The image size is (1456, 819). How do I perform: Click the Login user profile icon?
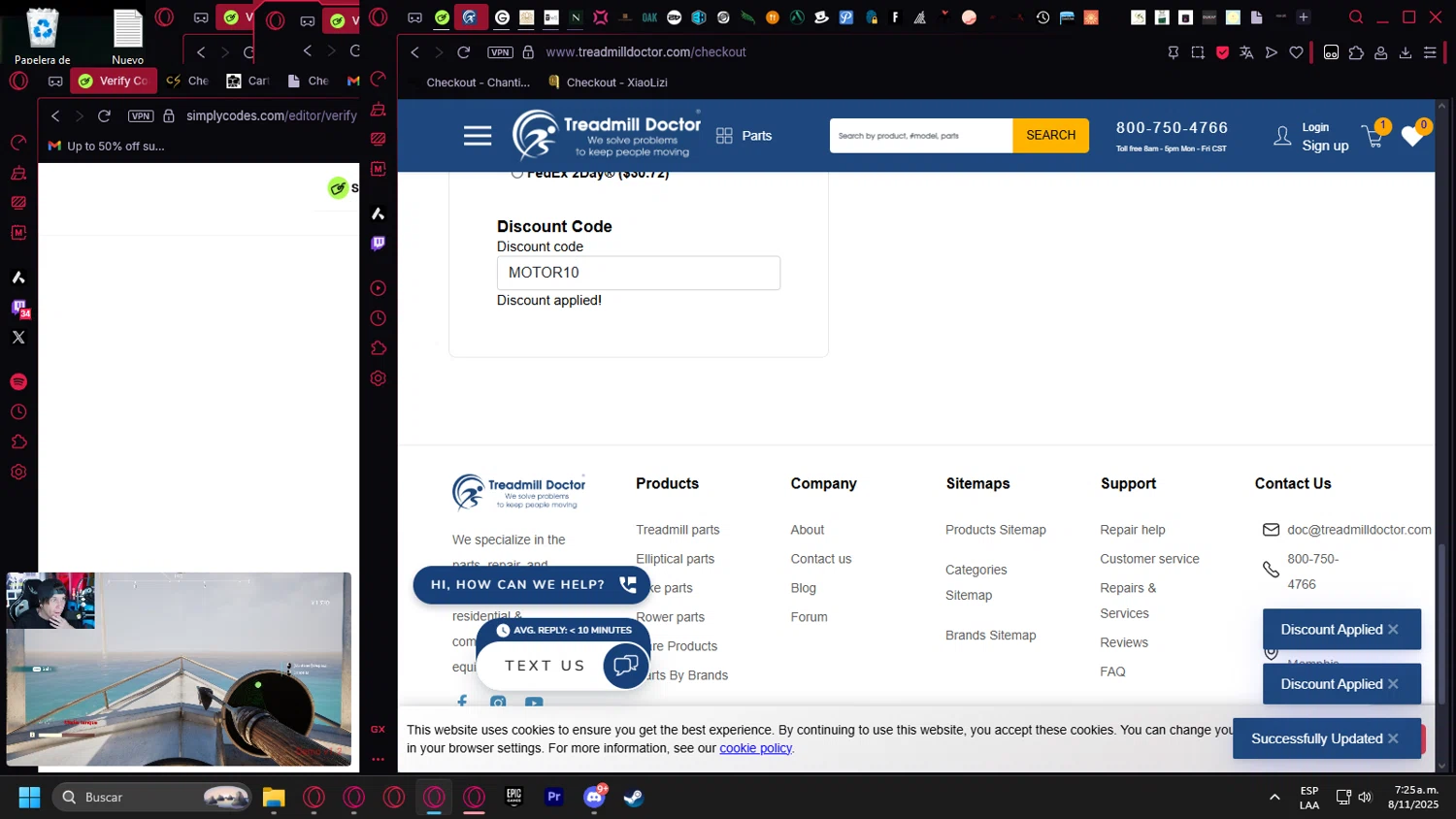pyautogui.click(x=1282, y=137)
